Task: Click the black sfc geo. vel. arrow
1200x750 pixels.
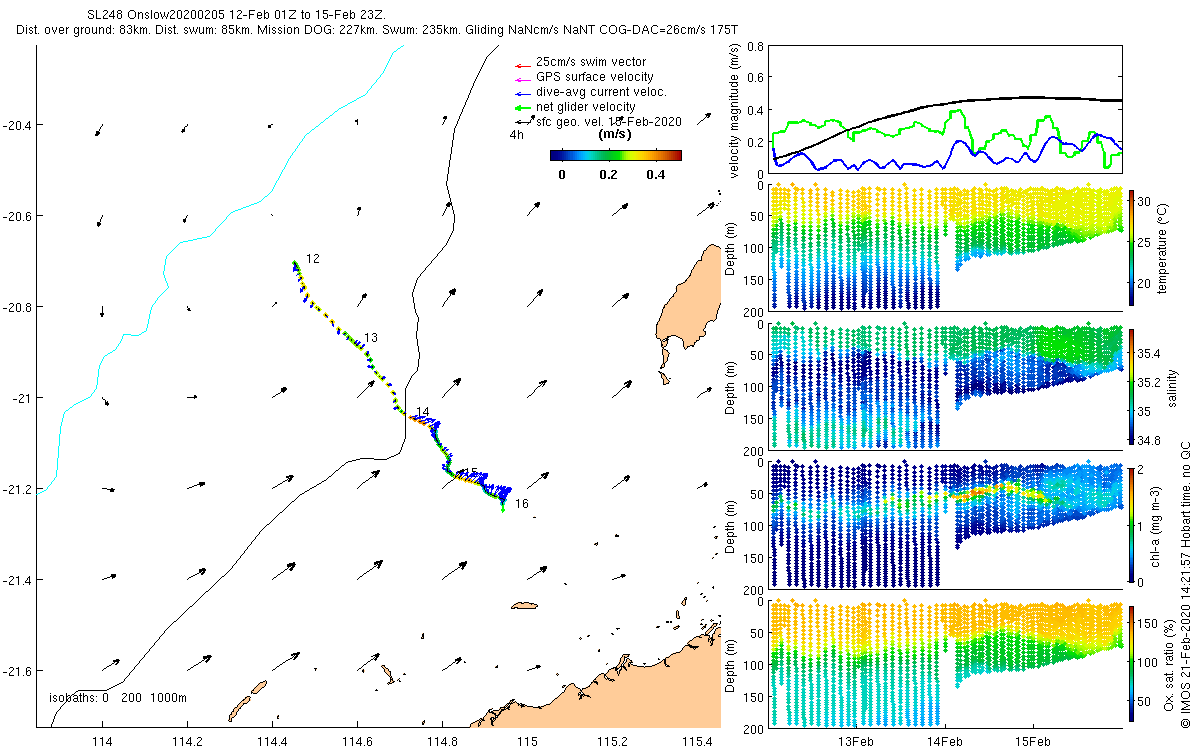Action: [522, 120]
